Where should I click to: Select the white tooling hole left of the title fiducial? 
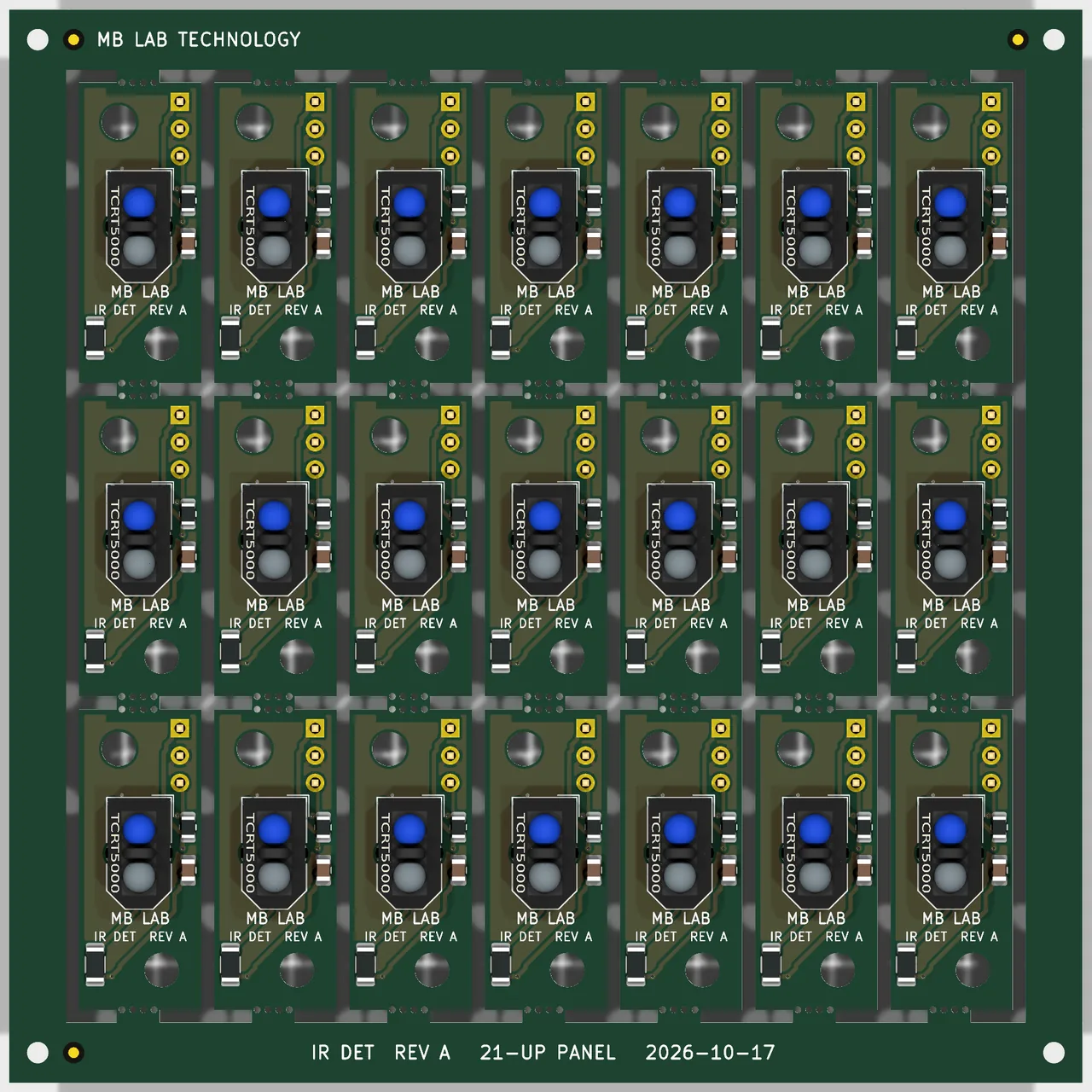(38, 39)
